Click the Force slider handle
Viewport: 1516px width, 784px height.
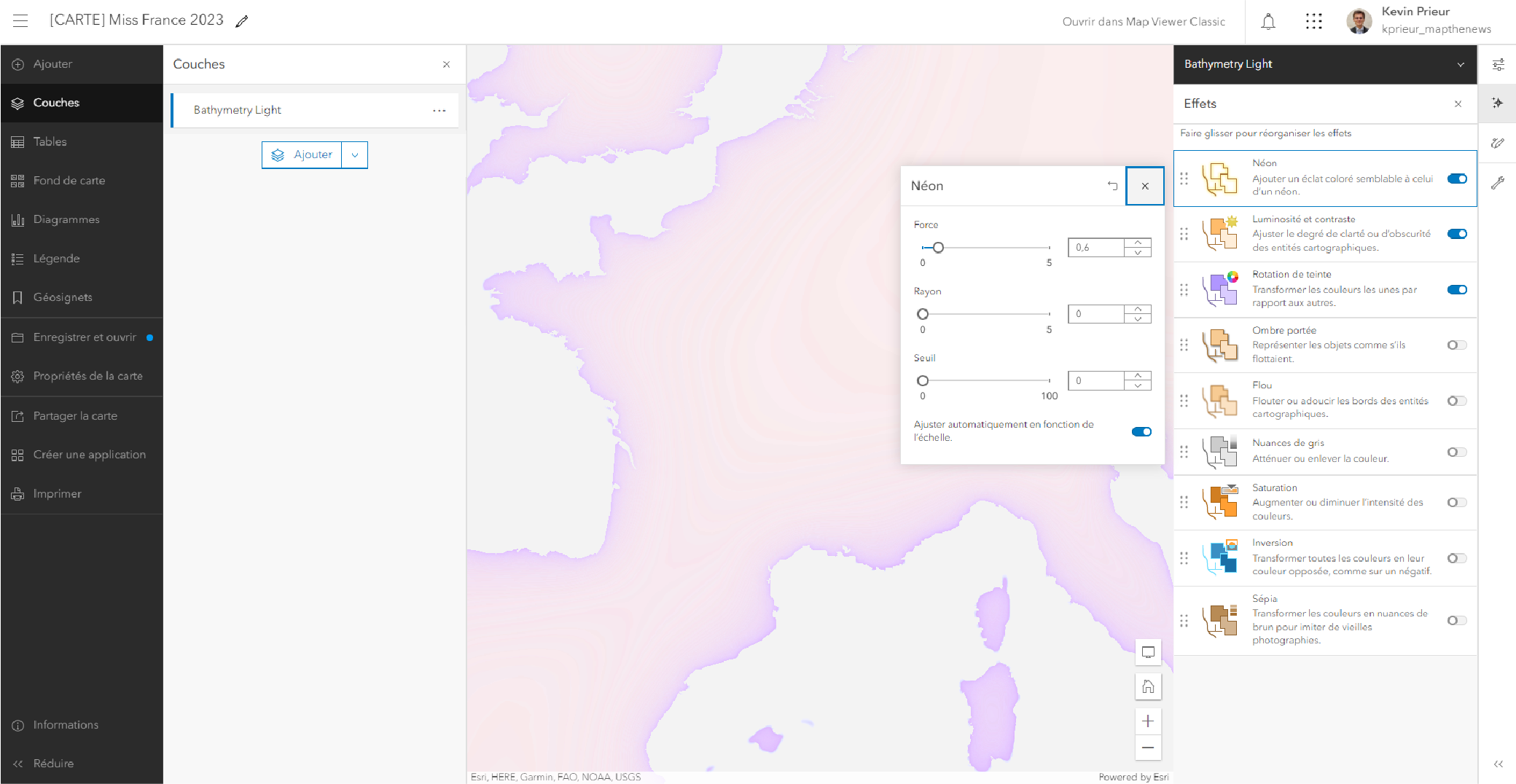pos(938,248)
